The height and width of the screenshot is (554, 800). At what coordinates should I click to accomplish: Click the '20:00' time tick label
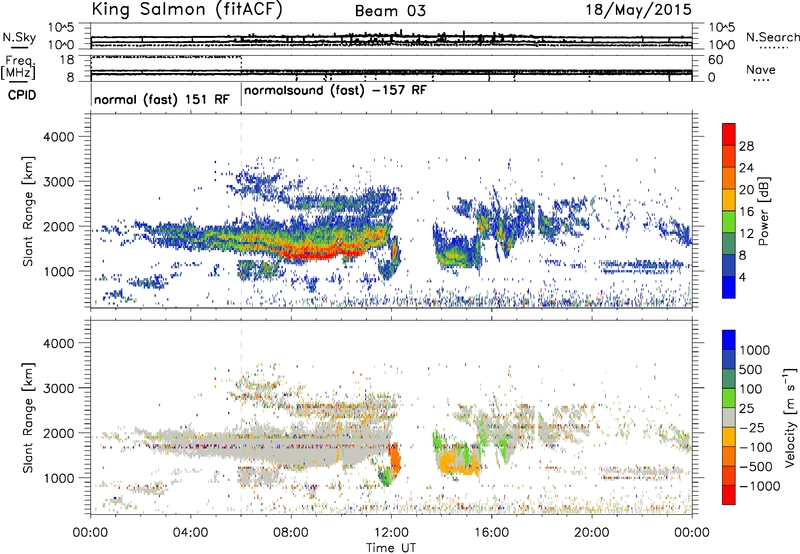click(x=592, y=533)
